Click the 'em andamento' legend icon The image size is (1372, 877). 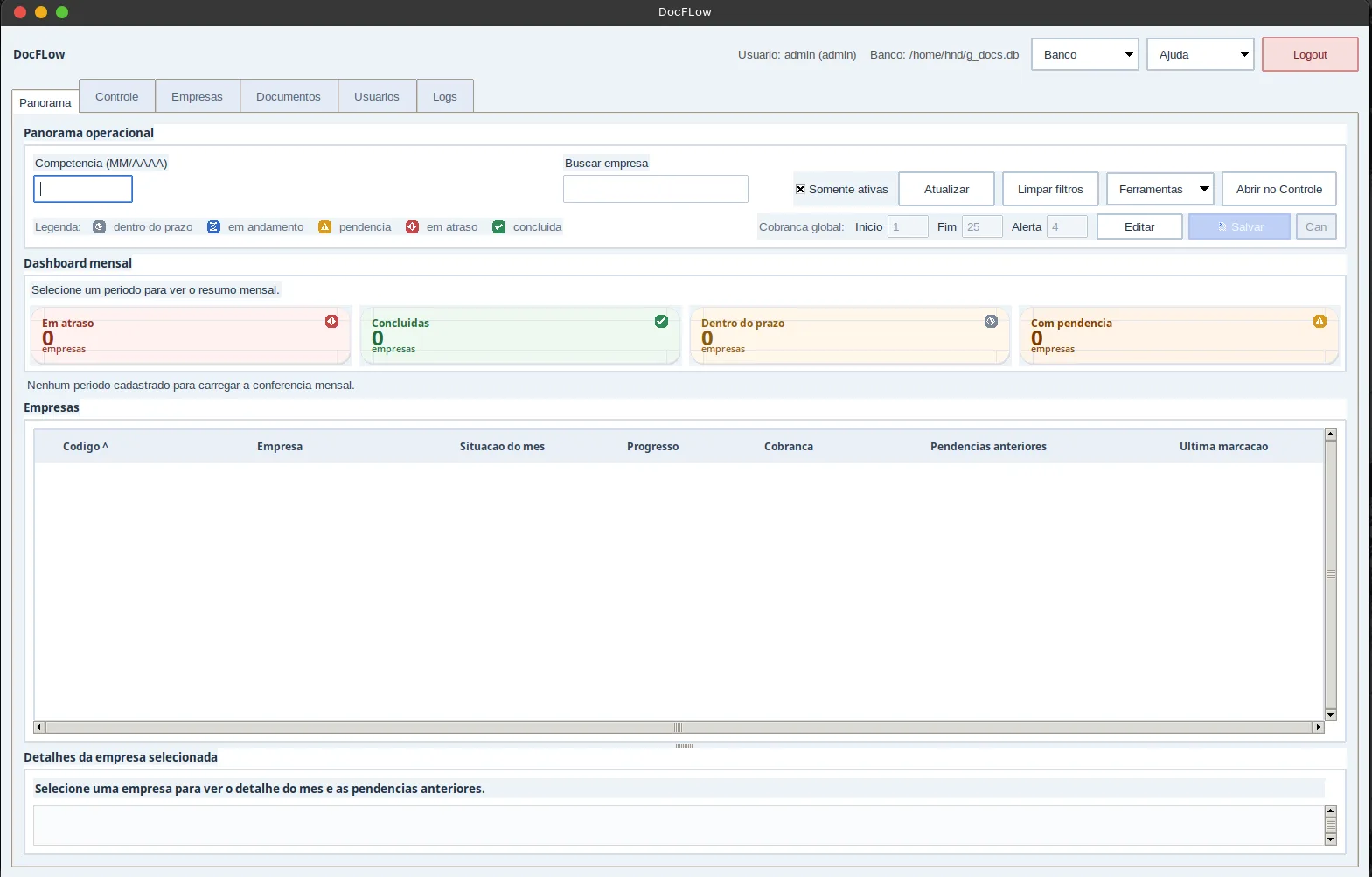[x=213, y=226]
